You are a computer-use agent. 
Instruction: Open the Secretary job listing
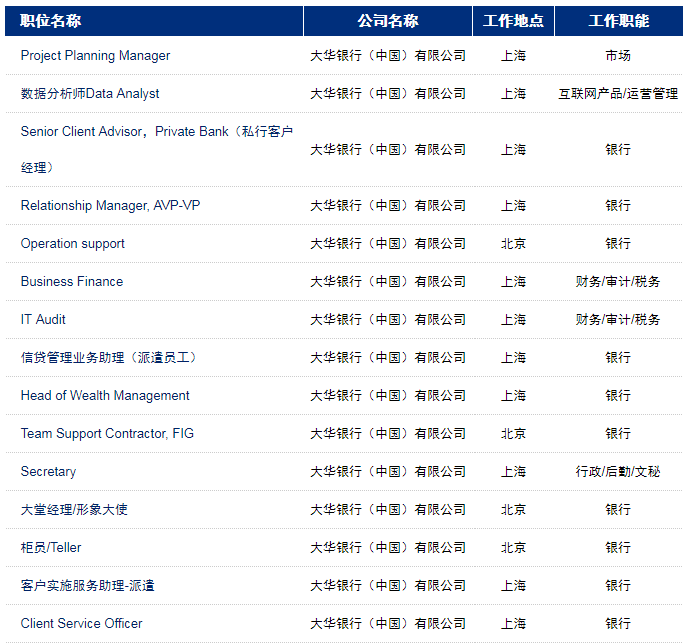point(48,472)
